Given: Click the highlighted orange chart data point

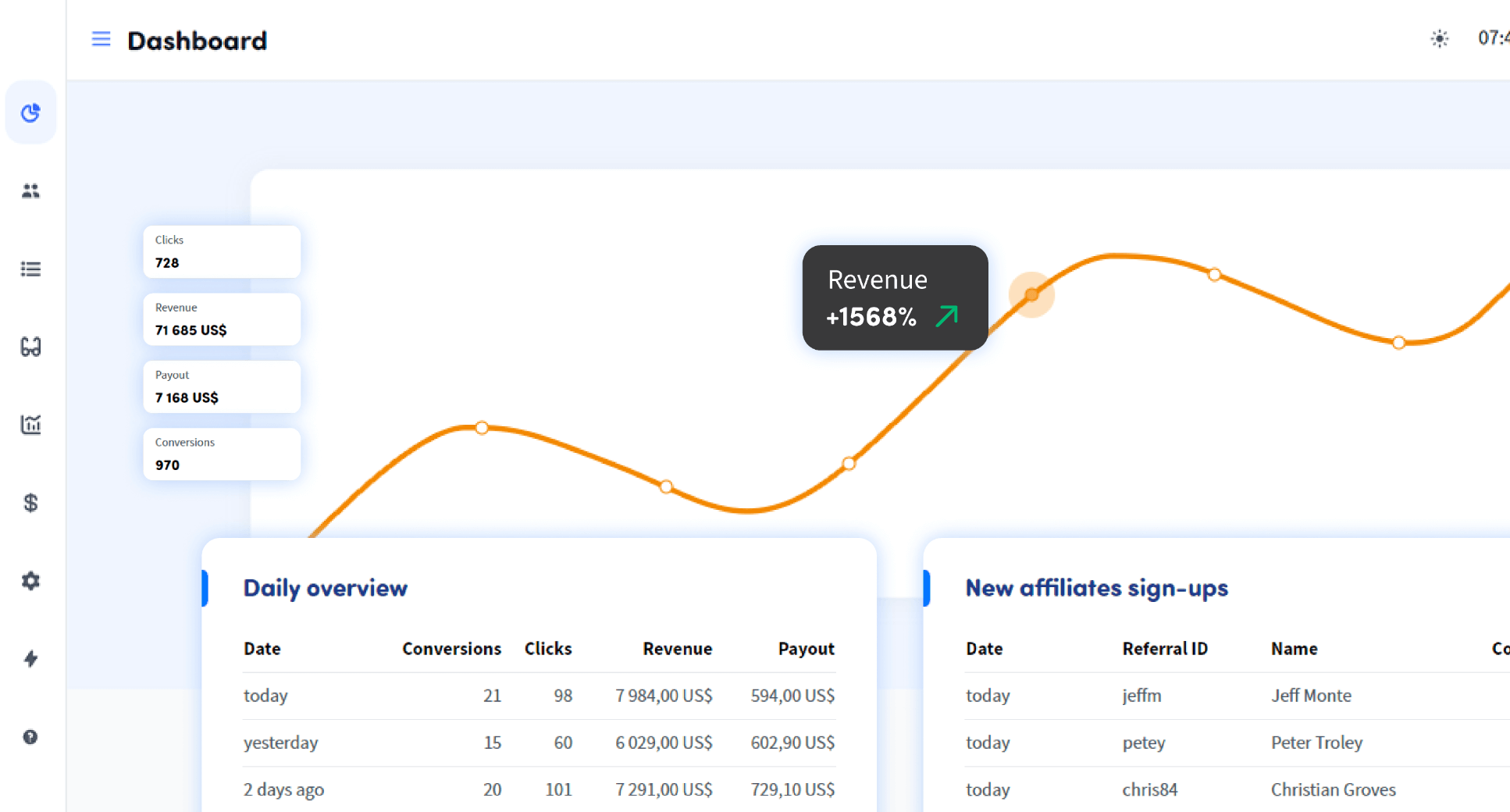Looking at the screenshot, I should pyautogui.click(x=1031, y=294).
